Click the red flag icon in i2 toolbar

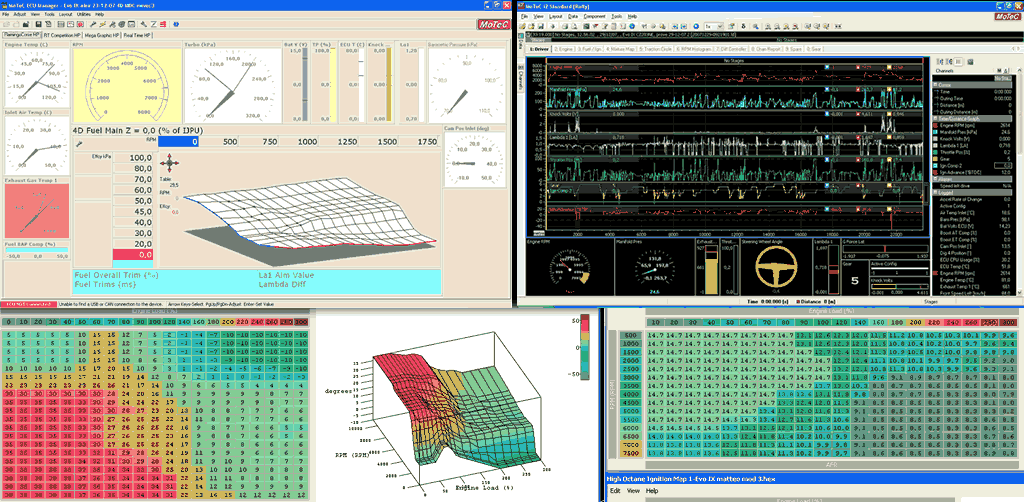596,26
